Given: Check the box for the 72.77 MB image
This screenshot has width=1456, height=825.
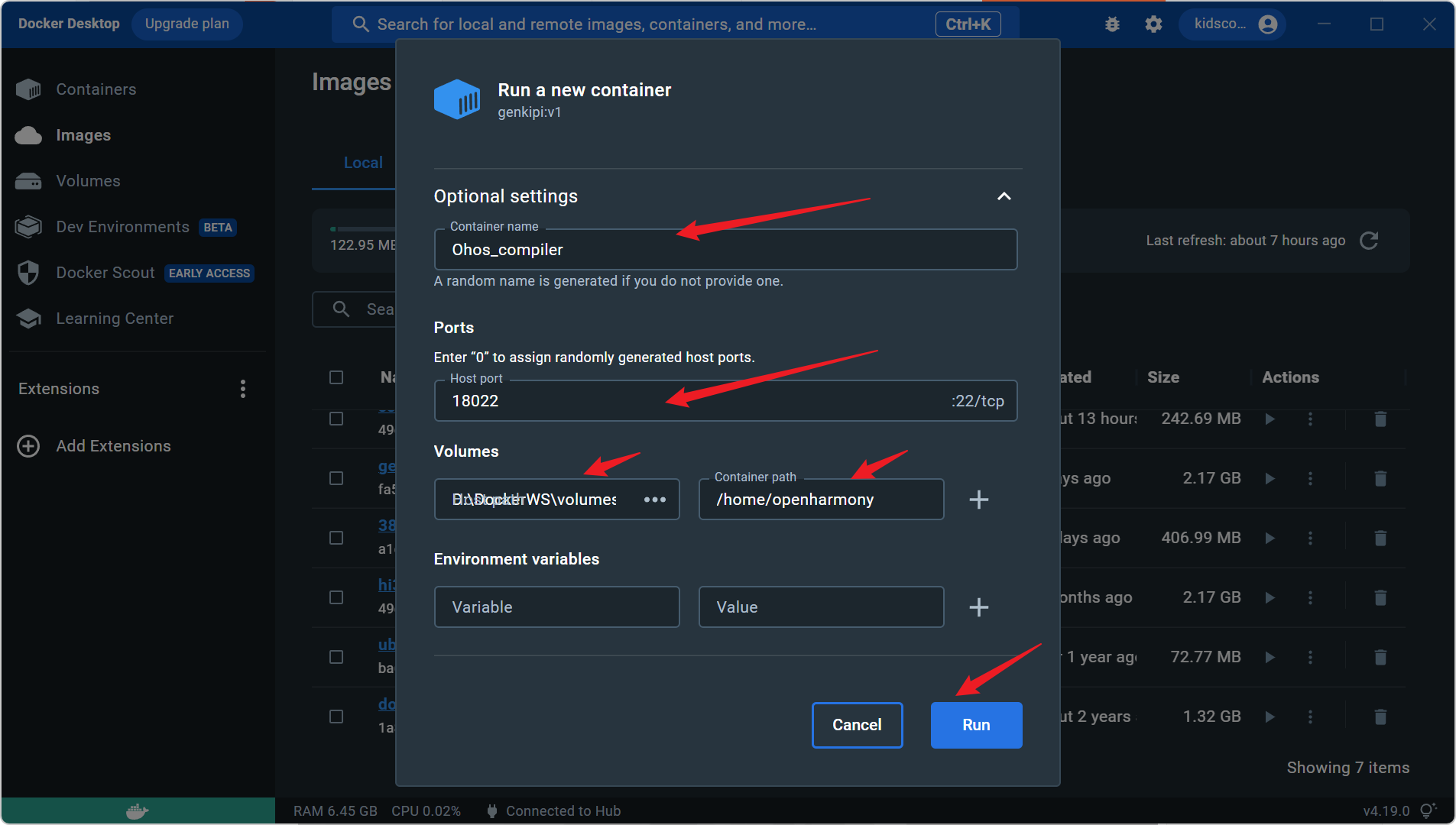Looking at the screenshot, I should [336, 657].
